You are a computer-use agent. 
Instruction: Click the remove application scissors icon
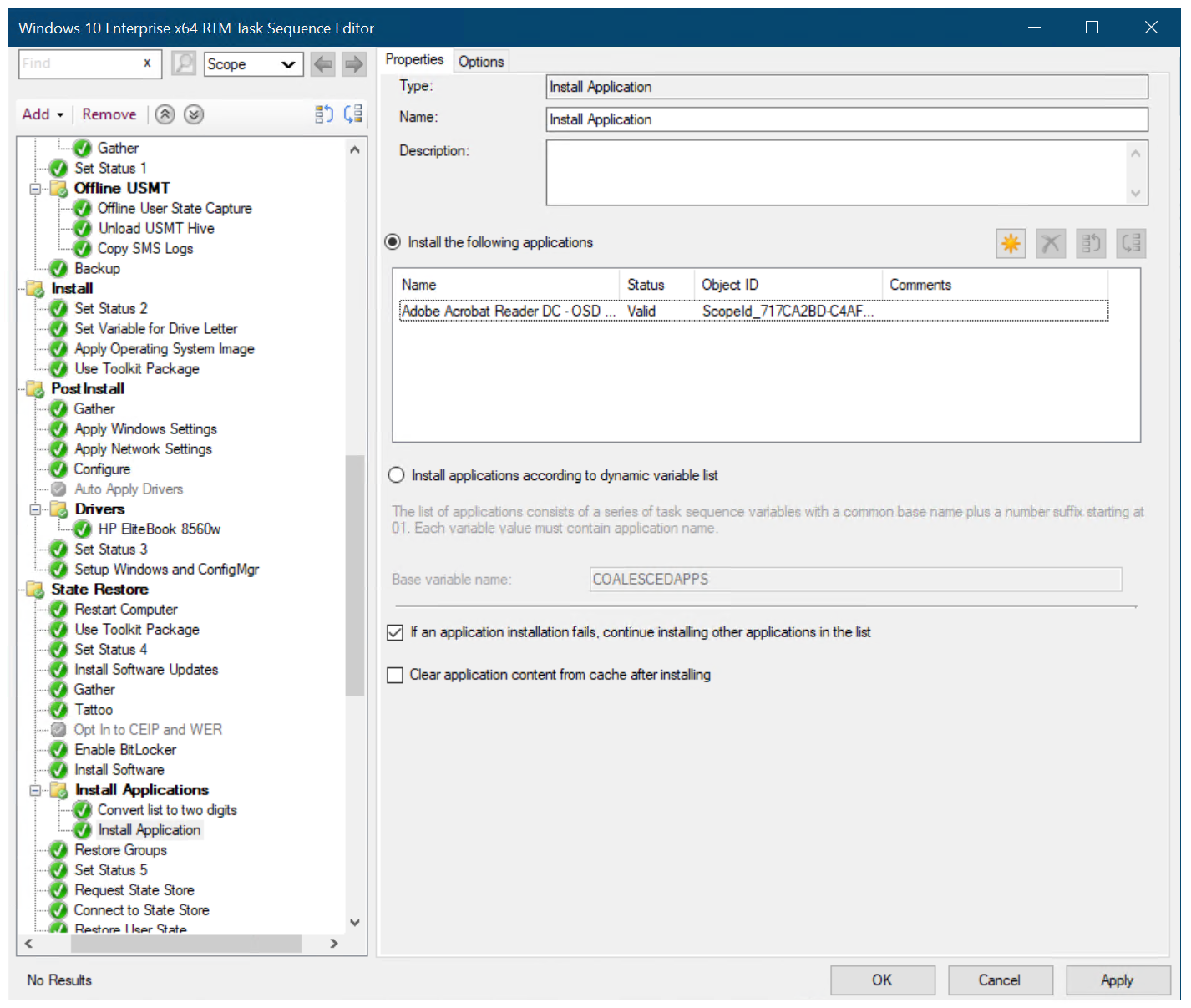1051,243
